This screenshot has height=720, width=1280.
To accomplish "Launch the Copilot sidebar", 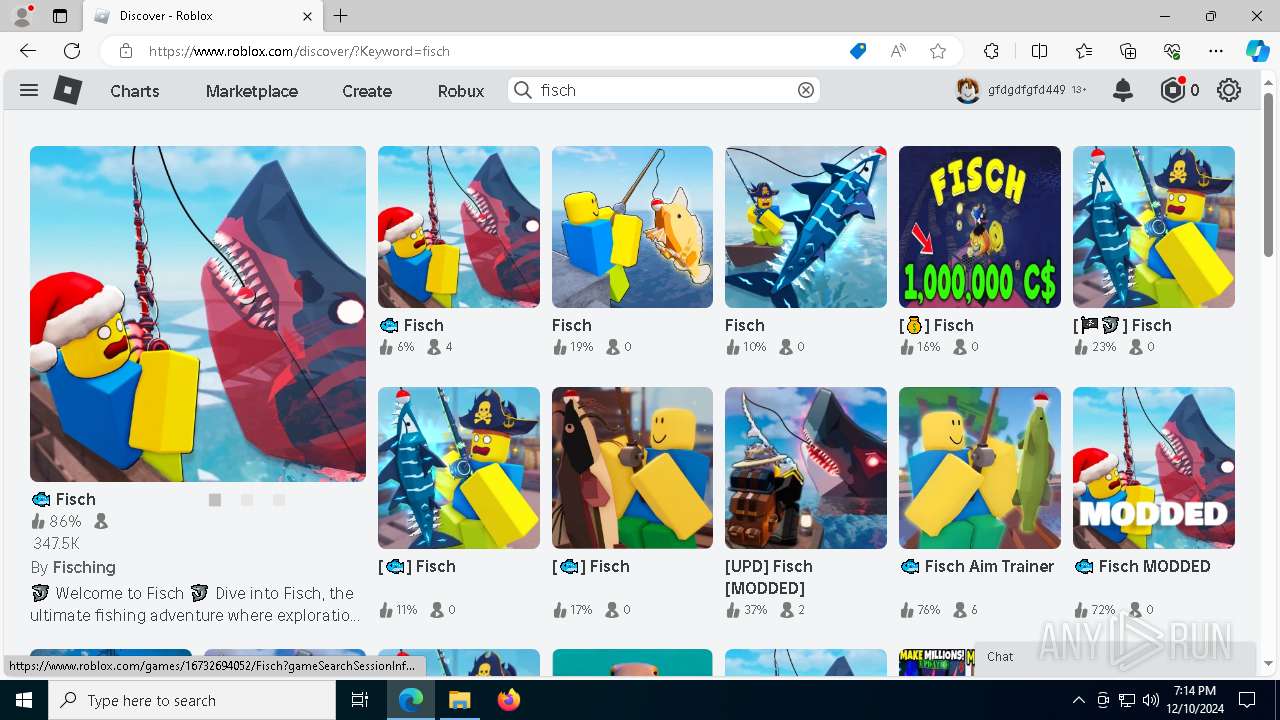I will click(1257, 51).
